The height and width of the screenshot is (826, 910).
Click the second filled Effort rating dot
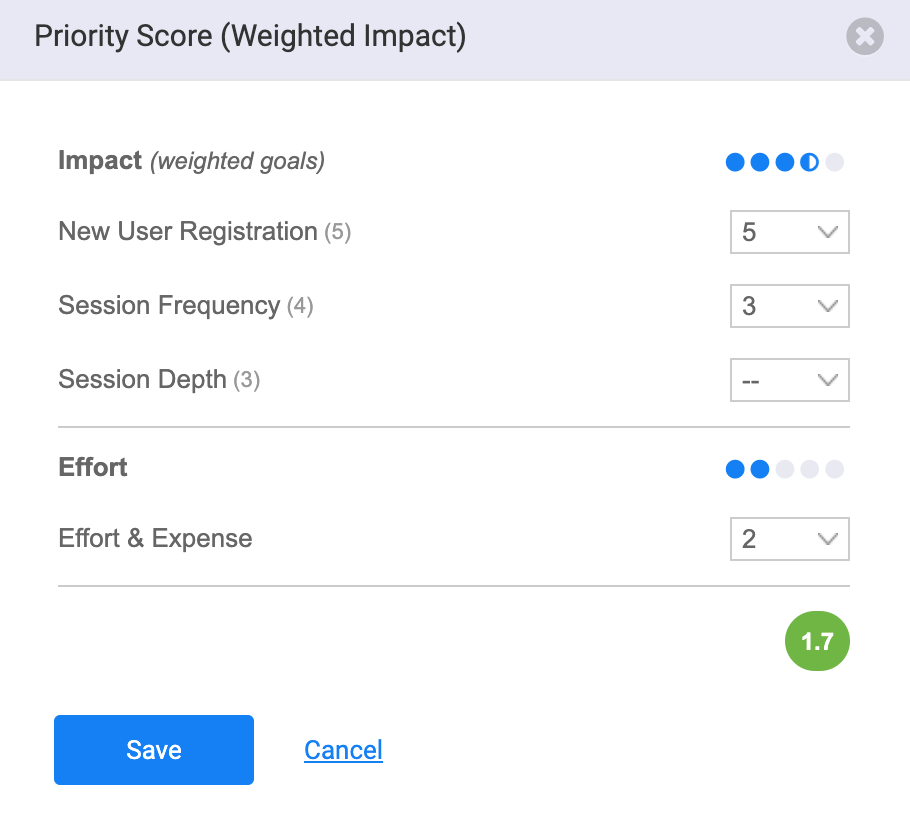pos(760,468)
